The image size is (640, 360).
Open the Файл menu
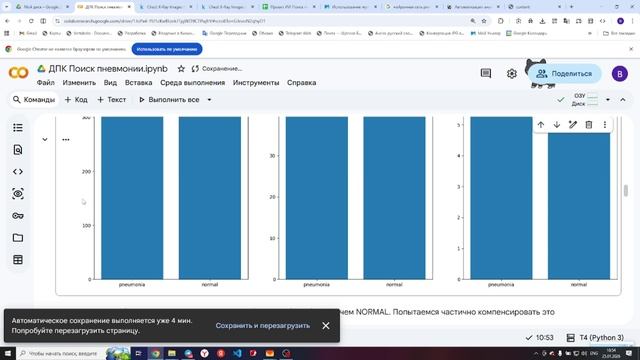45,83
